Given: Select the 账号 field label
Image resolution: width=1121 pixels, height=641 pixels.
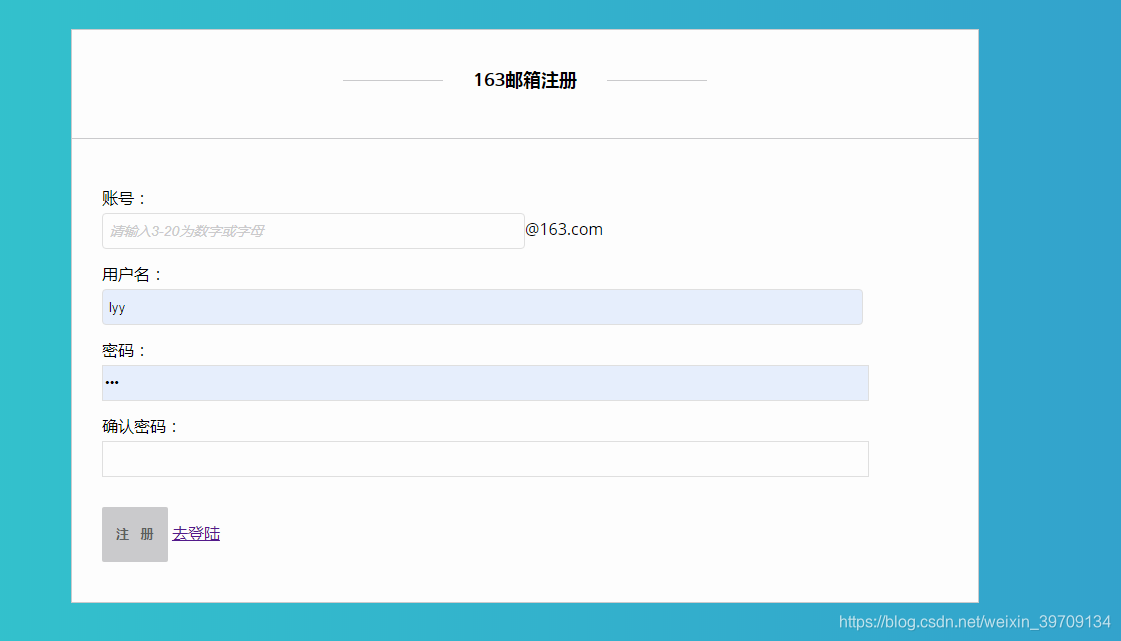Looking at the screenshot, I should (122, 197).
